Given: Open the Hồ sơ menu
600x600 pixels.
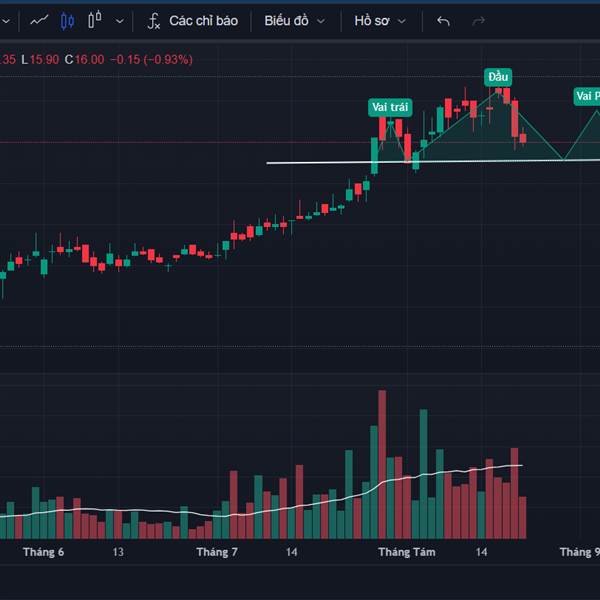Looking at the screenshot, I should [x=372, y=21].
